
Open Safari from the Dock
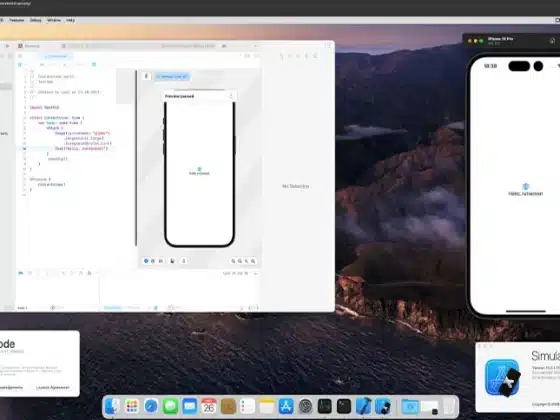(x=151, y=406)
